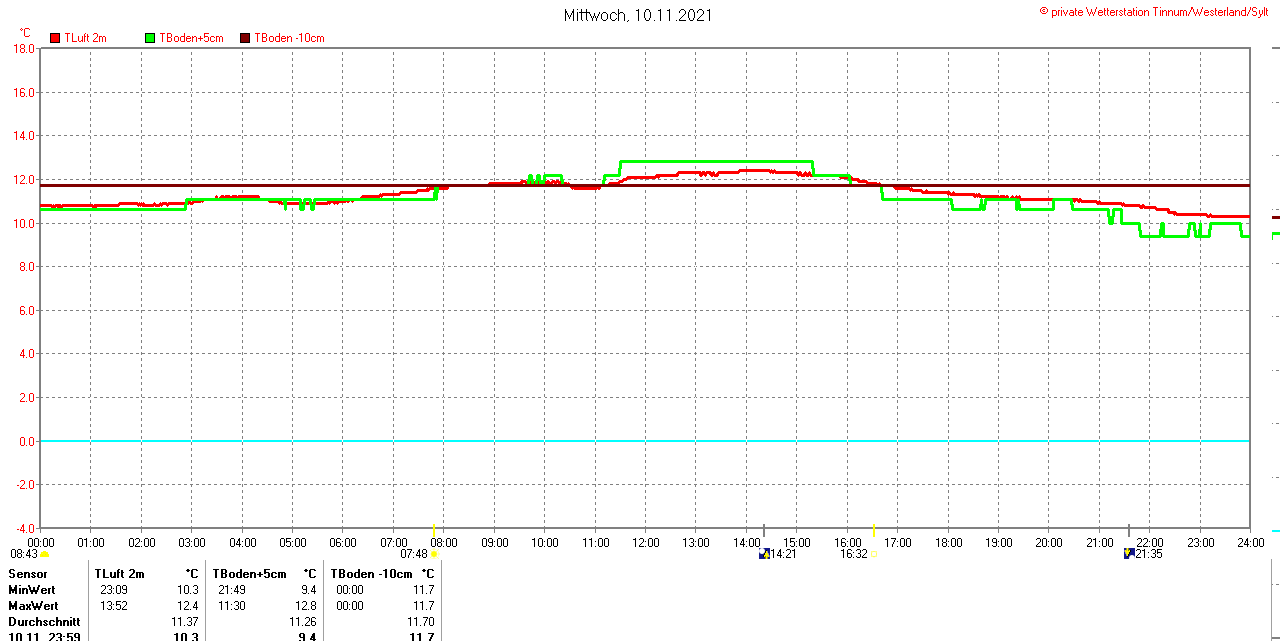Click the sunrise icon beside 07:48
Screen dimensions: 1280x641
coord(434,554)
